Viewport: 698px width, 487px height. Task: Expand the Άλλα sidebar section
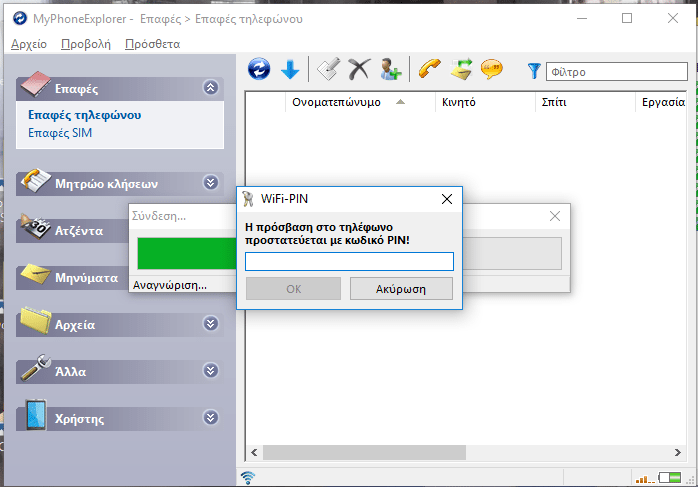(x=211, y=370)
